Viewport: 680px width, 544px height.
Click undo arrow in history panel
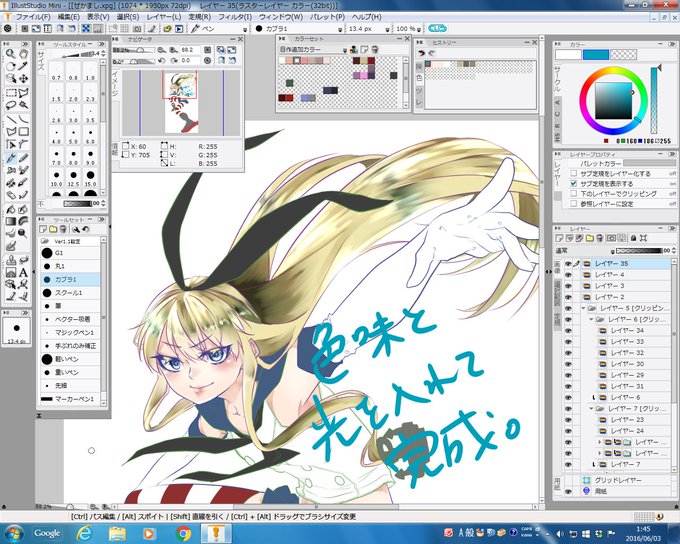click(x=421, y=53)
